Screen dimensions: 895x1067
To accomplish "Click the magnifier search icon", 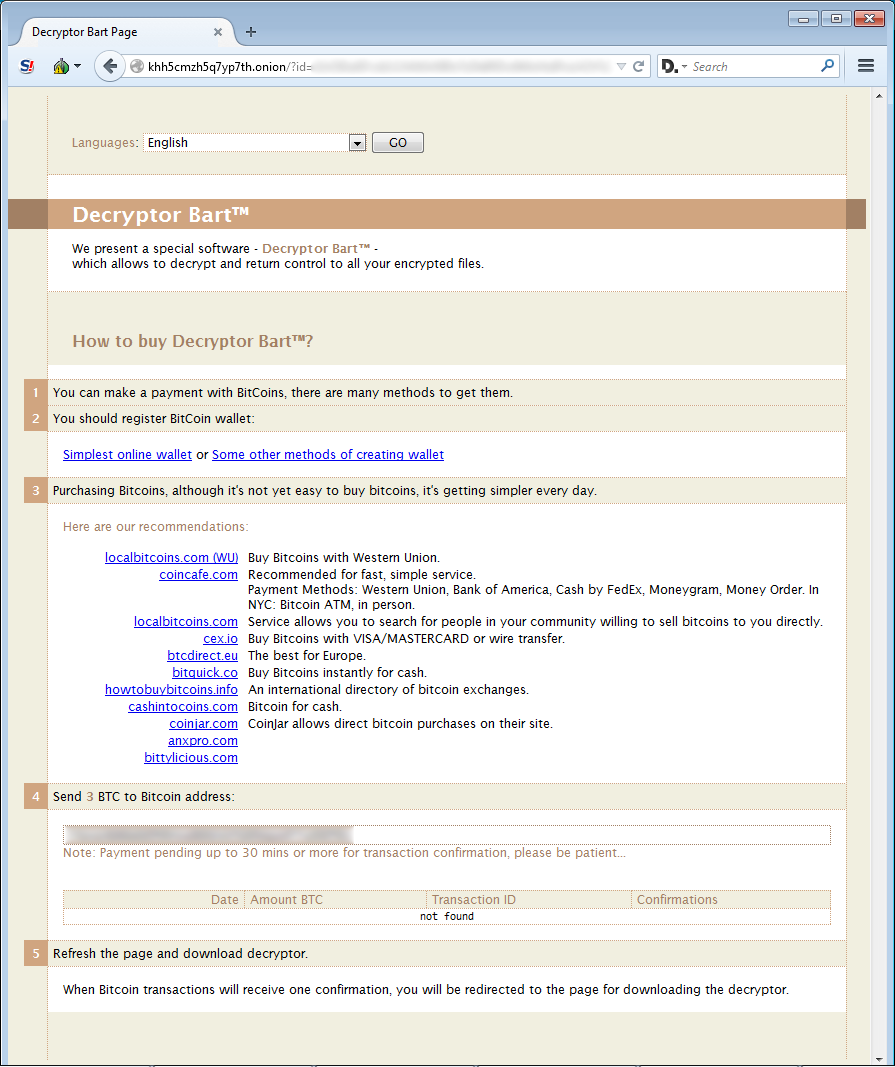I will point(828,66).
